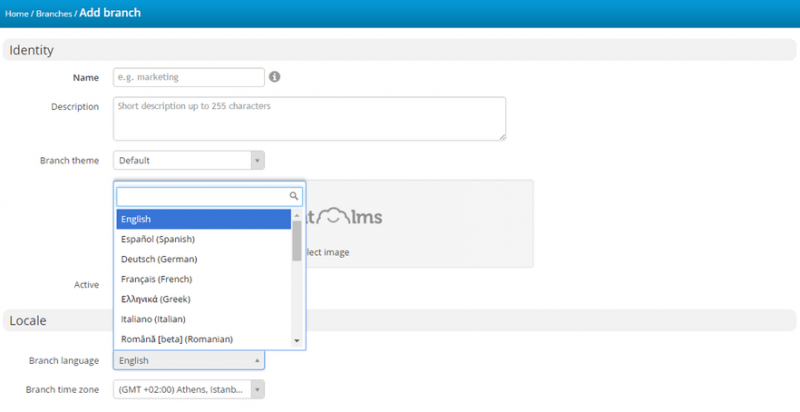Image resolution: width=800 pixels, height=412 pixels.
Task: Click the Name info icon
Action: [274, 77]
